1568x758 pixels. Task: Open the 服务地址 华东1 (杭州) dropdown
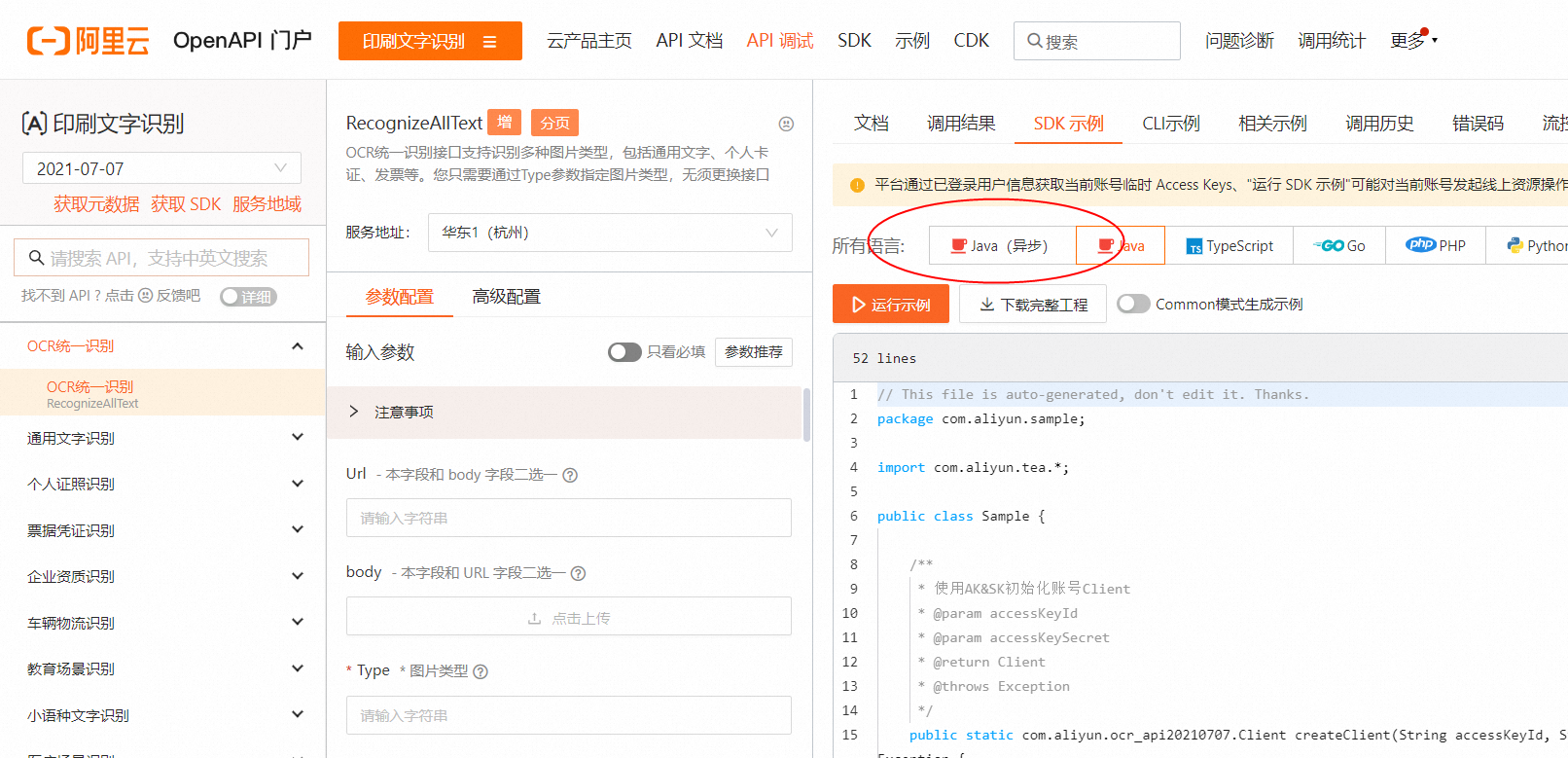(x=610, y=233)
